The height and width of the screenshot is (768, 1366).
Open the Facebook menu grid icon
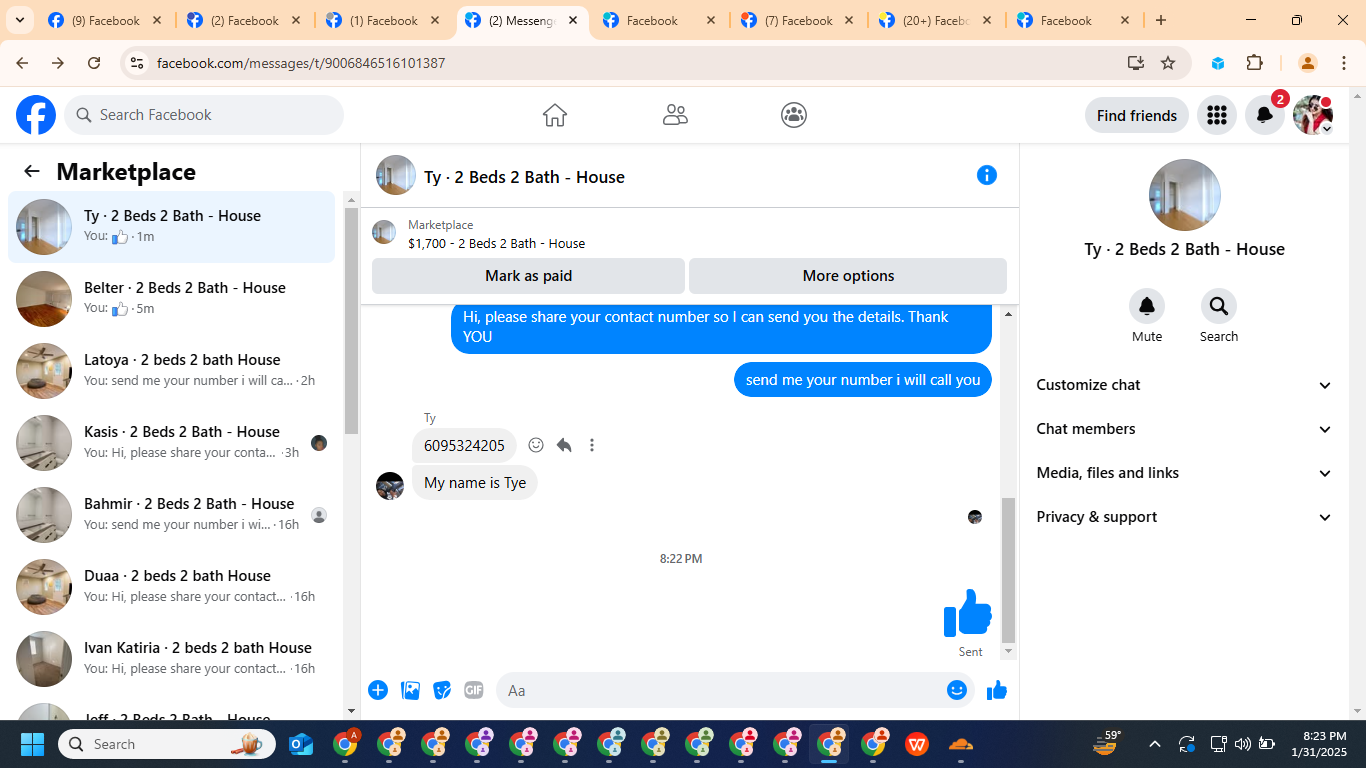click(1217, 115)
